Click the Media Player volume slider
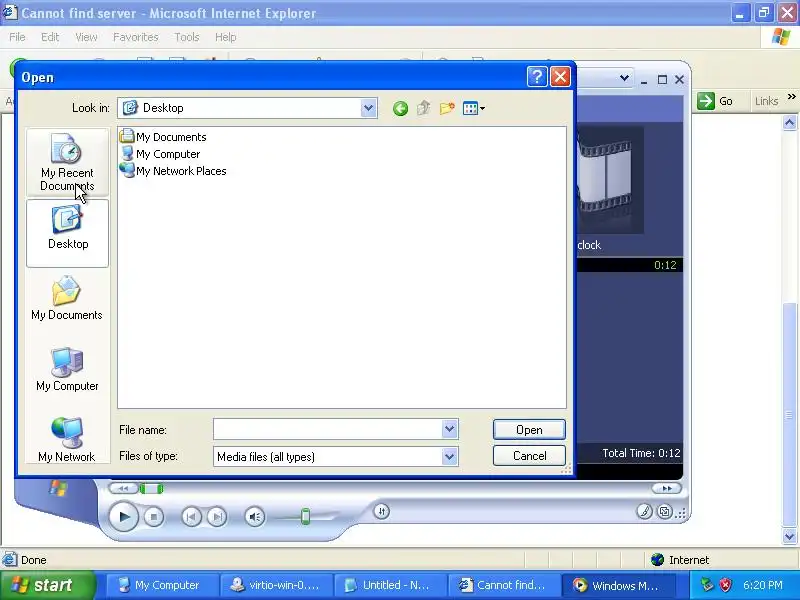The height and width of the screenshot is (600, 800). tap(305, 516)
